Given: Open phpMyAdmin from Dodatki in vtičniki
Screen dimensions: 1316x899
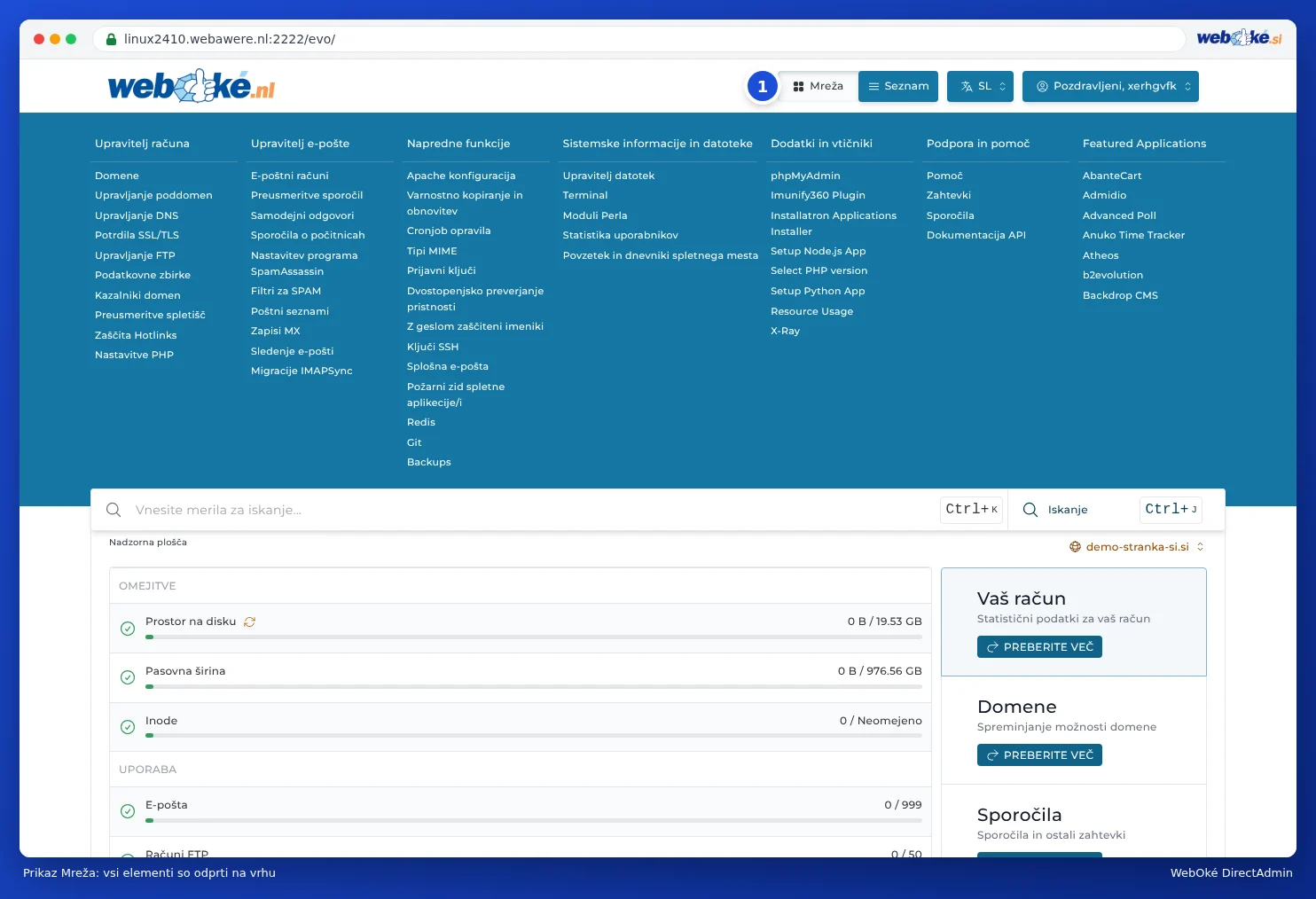Looking at the screenshot, I should pos(805,176).
